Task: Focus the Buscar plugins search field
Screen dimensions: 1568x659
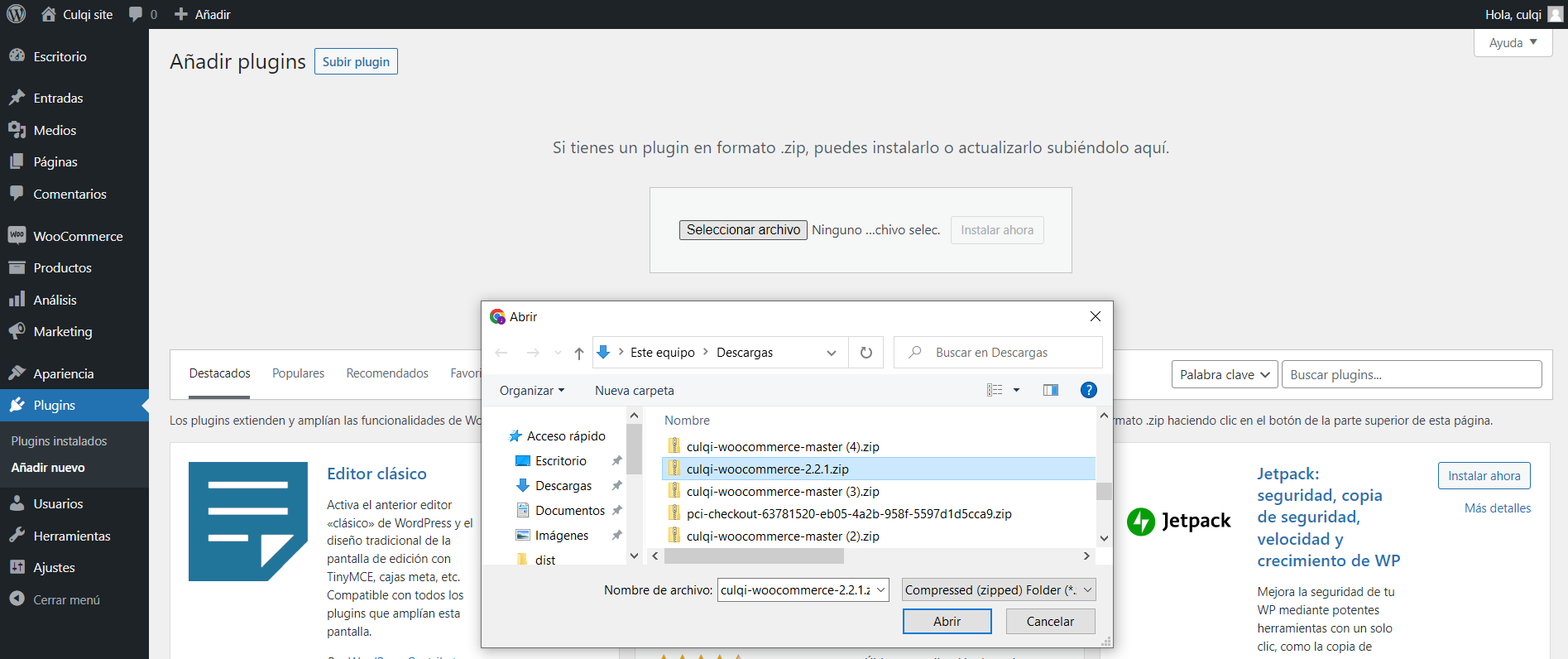Action: pos(1412,374)
